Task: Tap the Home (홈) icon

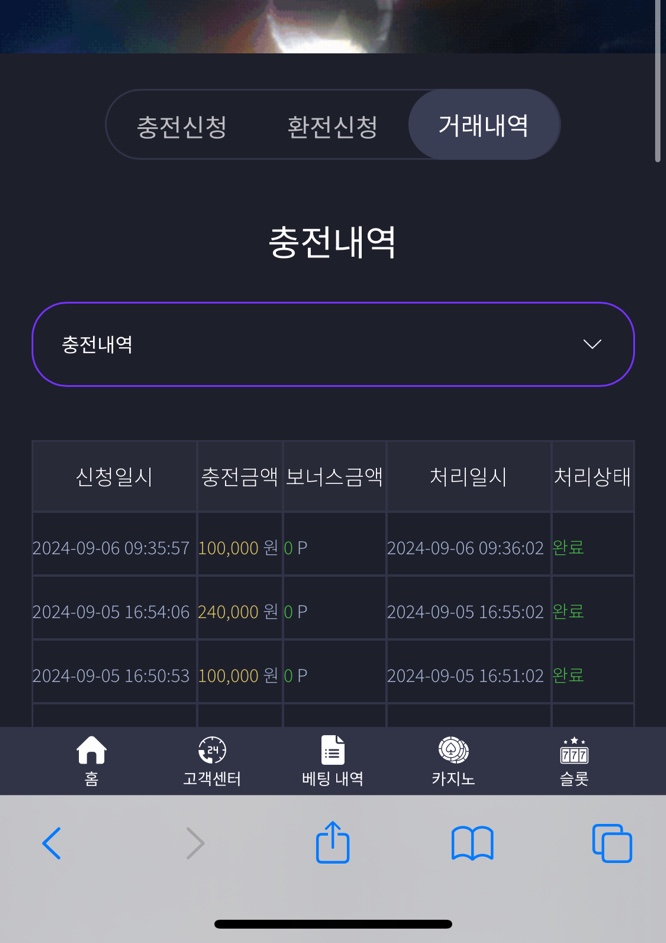Action: pyautogui.click(x=91, y=750)
